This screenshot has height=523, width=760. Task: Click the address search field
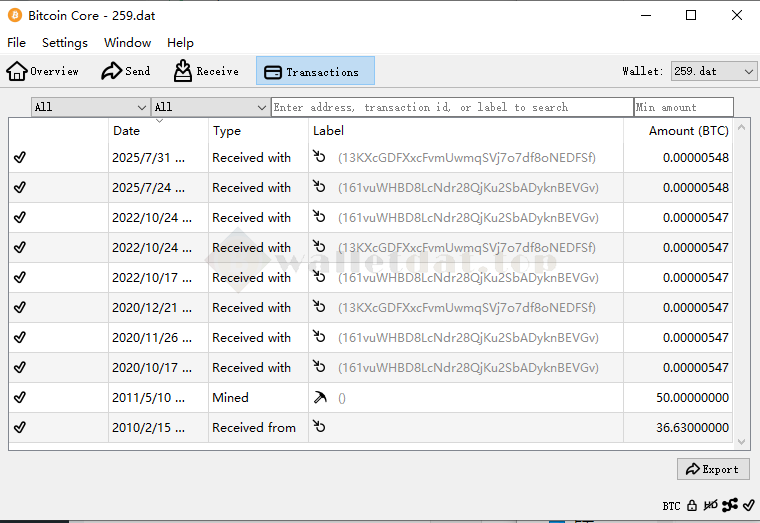point(451,107)
